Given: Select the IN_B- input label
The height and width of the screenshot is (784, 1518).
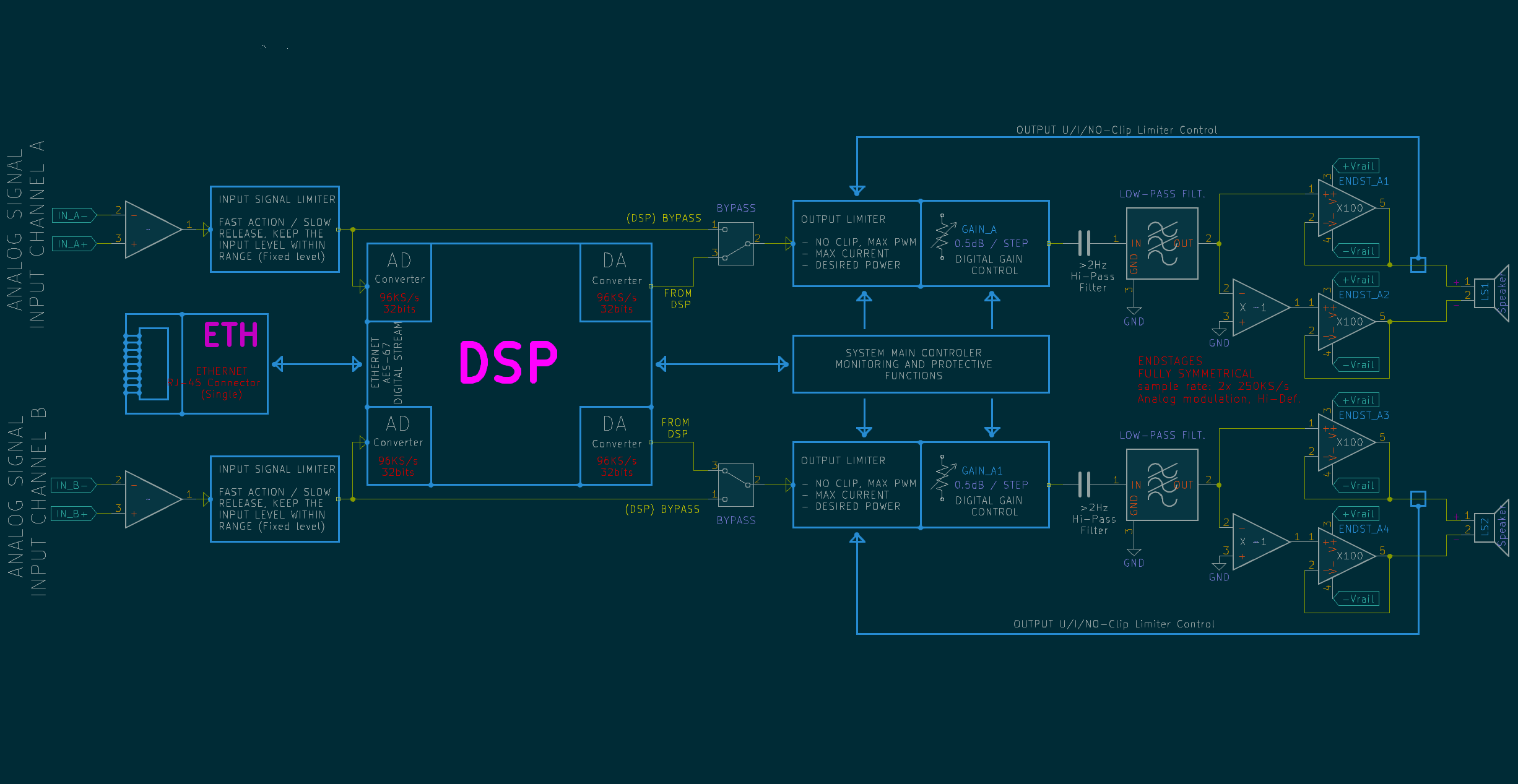Looking at the screenshot, I should 74,485.
